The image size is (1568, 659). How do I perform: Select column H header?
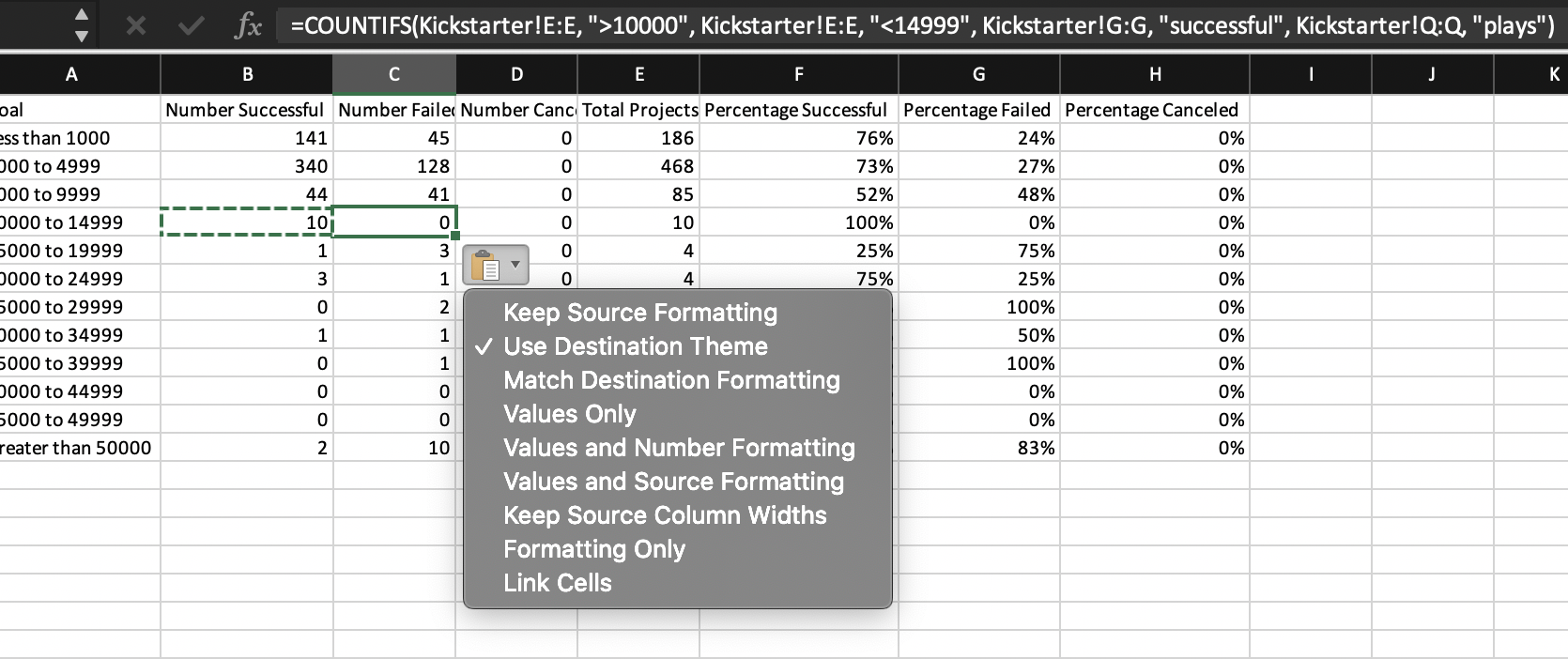1155,74
